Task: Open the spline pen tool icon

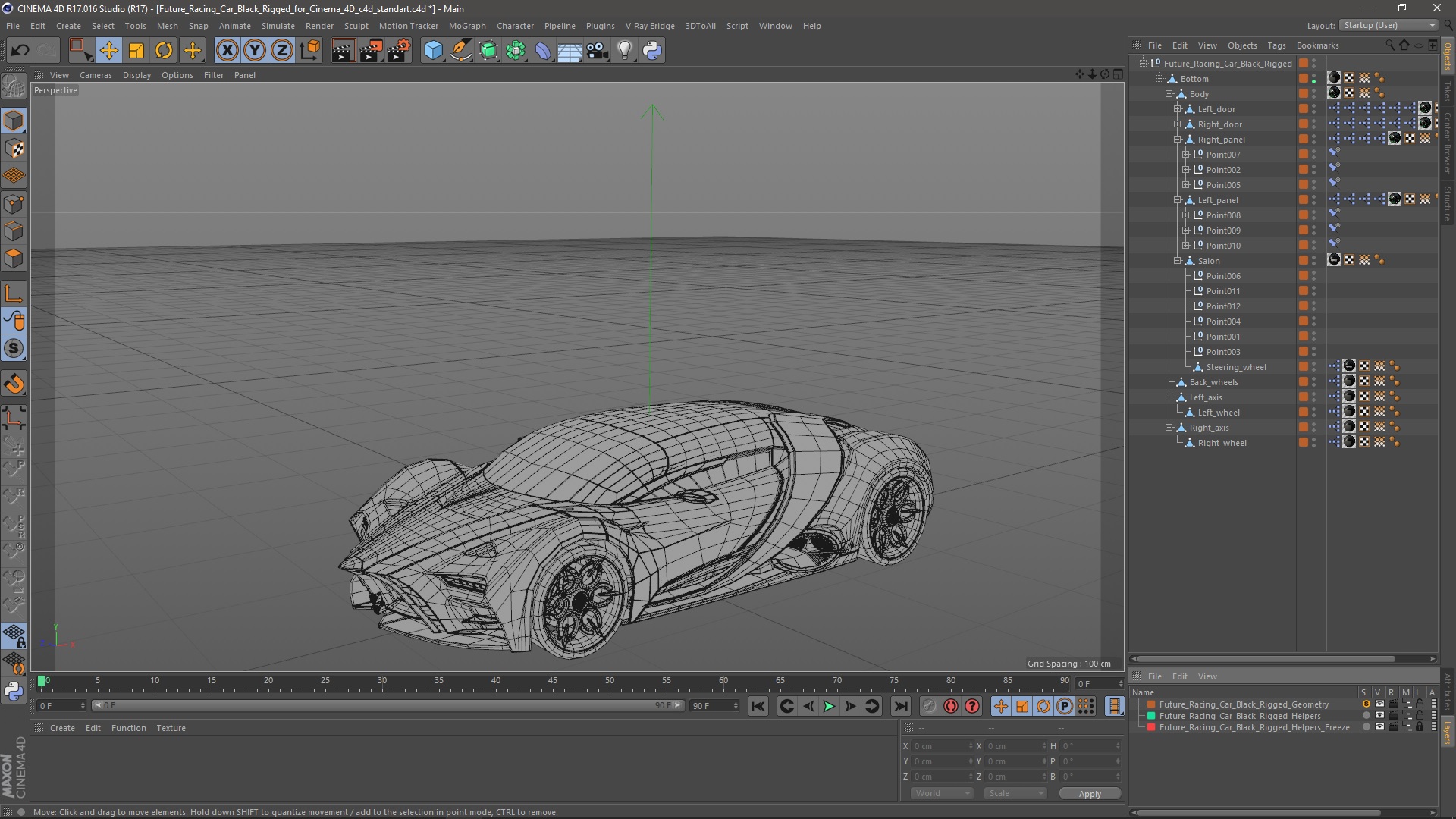Action: tap(460, 51)
